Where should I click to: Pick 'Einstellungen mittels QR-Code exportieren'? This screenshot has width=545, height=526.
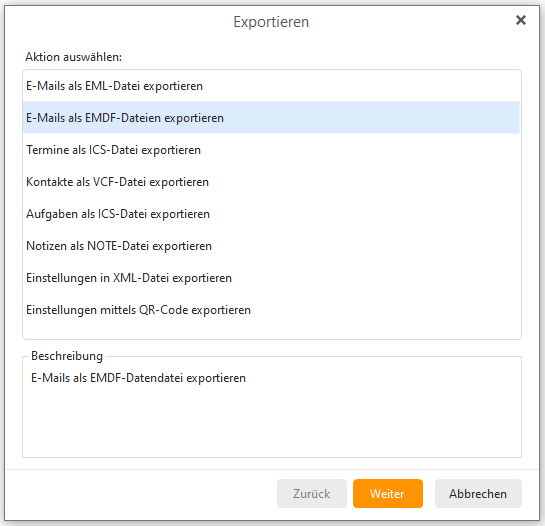(271, 310)
